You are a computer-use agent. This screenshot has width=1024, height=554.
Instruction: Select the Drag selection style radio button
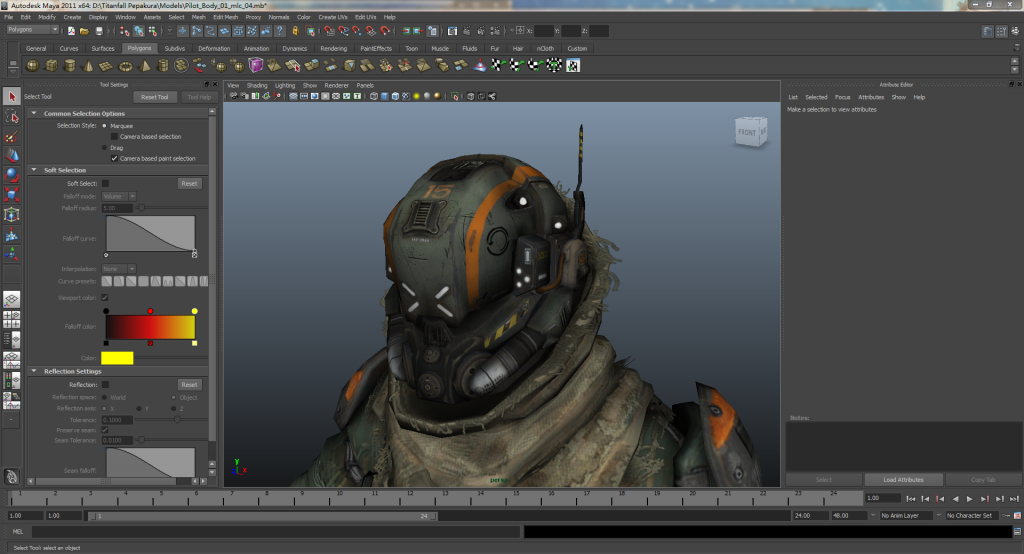pyautogui.click(x=105, y=147)
